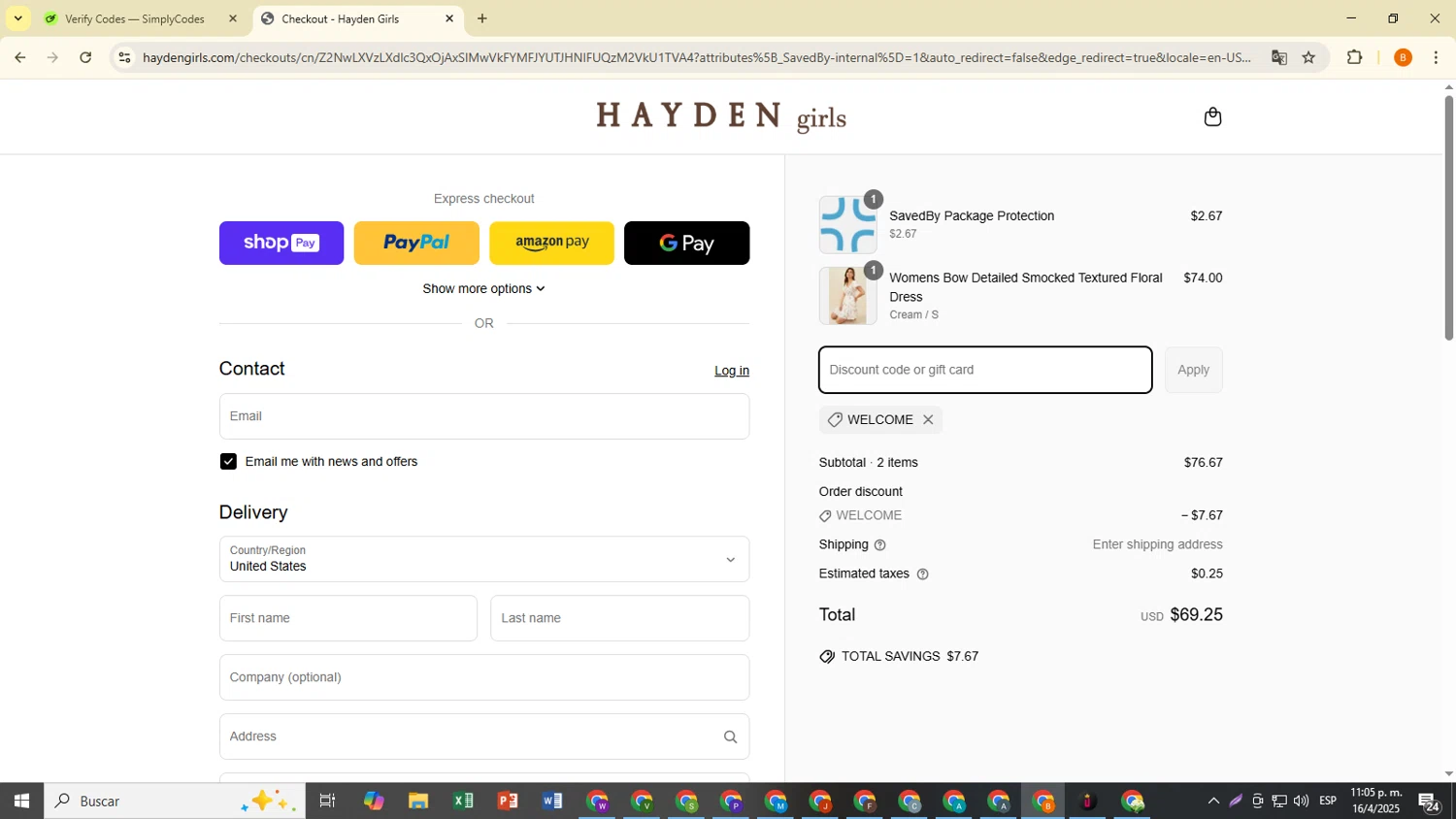This screenshot has height=819, width=1456.
Task: Close the Verify Codes SimplyCodes tab
Action: click(232, 18)
